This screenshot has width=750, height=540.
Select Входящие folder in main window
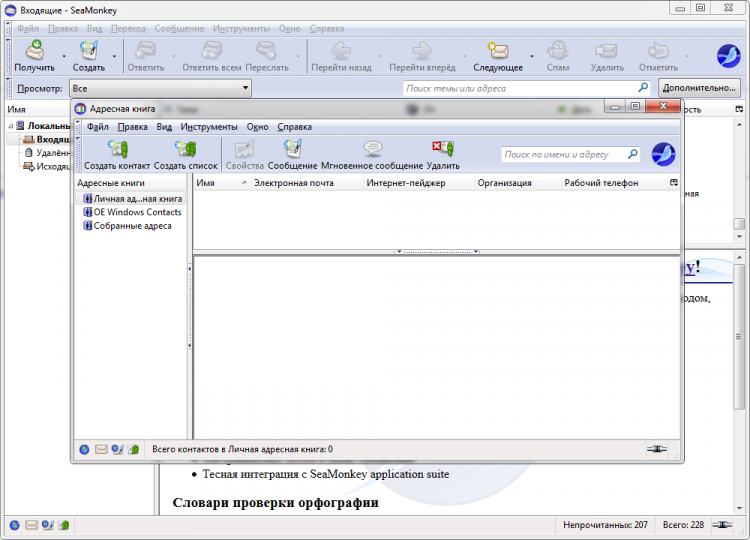pos(46,139)
